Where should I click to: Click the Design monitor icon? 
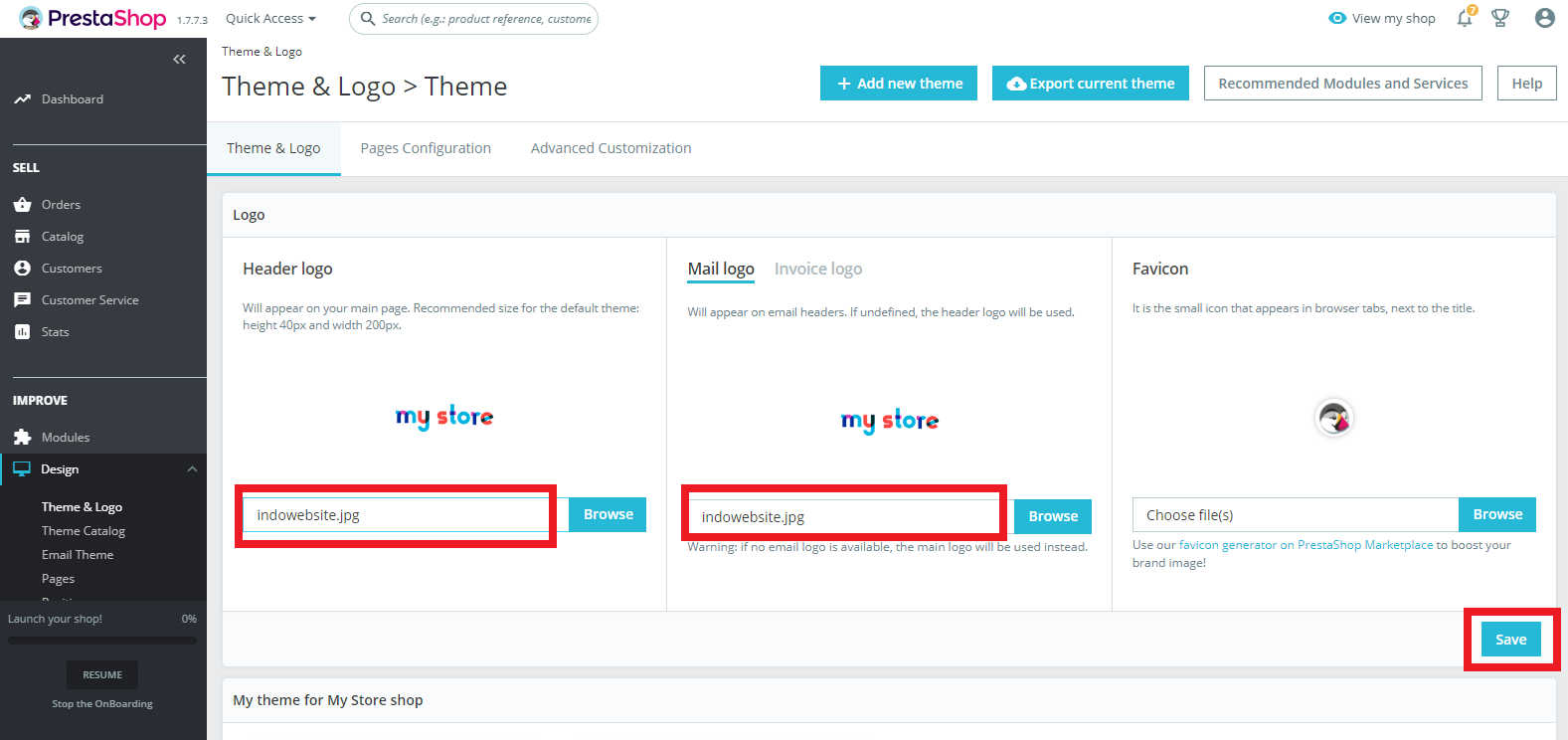tap(22, 469)
